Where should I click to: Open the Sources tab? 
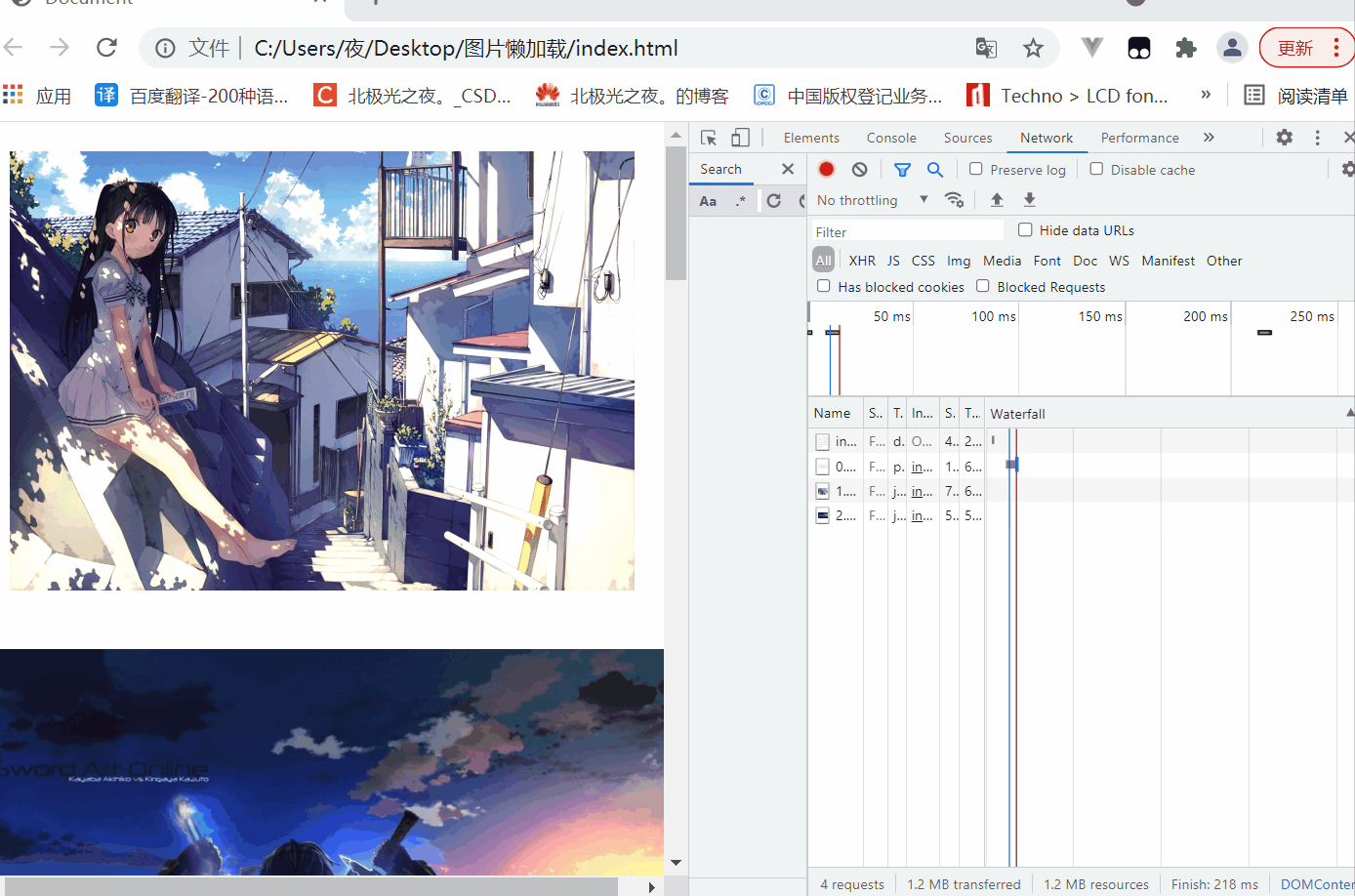(967, 138)
